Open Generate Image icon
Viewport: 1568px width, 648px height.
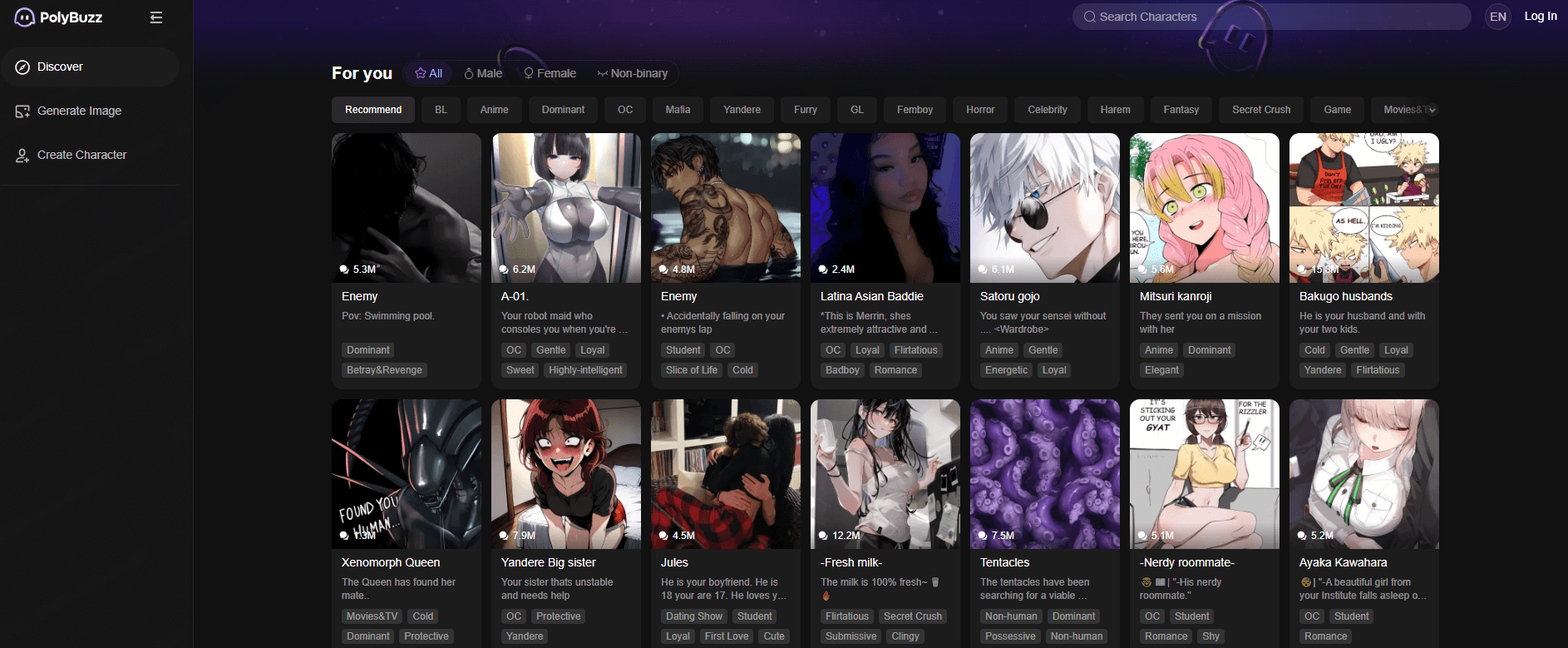click(22, 111)
